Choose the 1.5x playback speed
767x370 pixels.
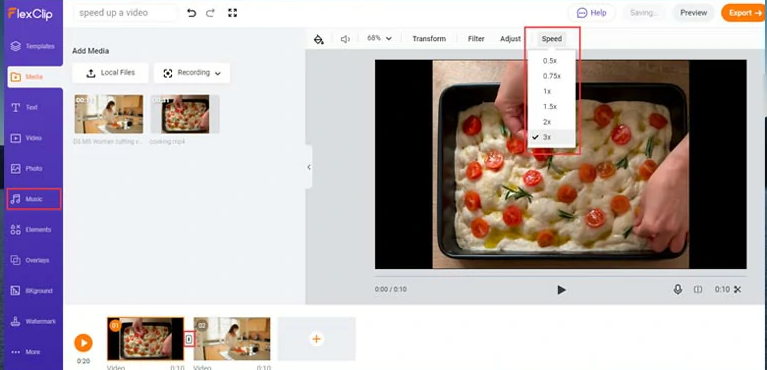click(551, 107)
